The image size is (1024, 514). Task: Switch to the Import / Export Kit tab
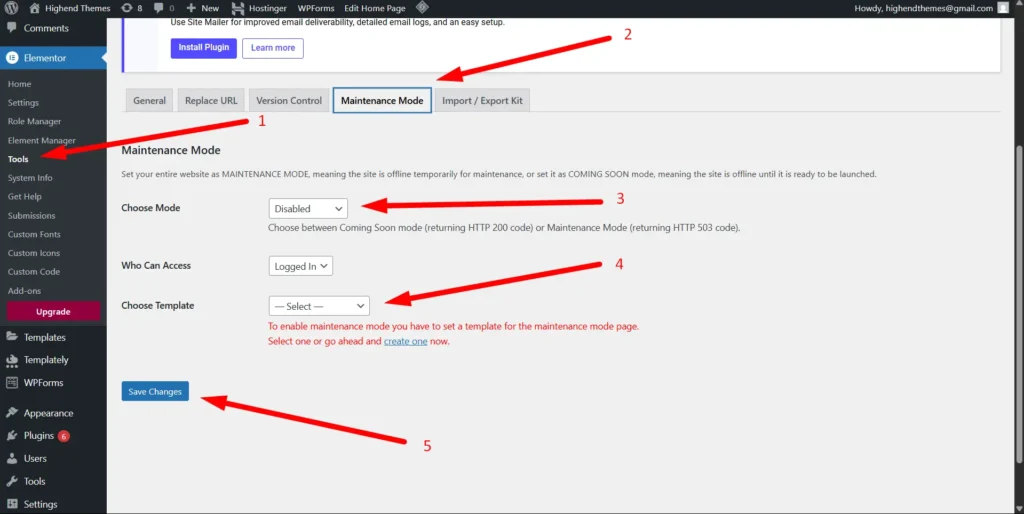pos(482,101)
